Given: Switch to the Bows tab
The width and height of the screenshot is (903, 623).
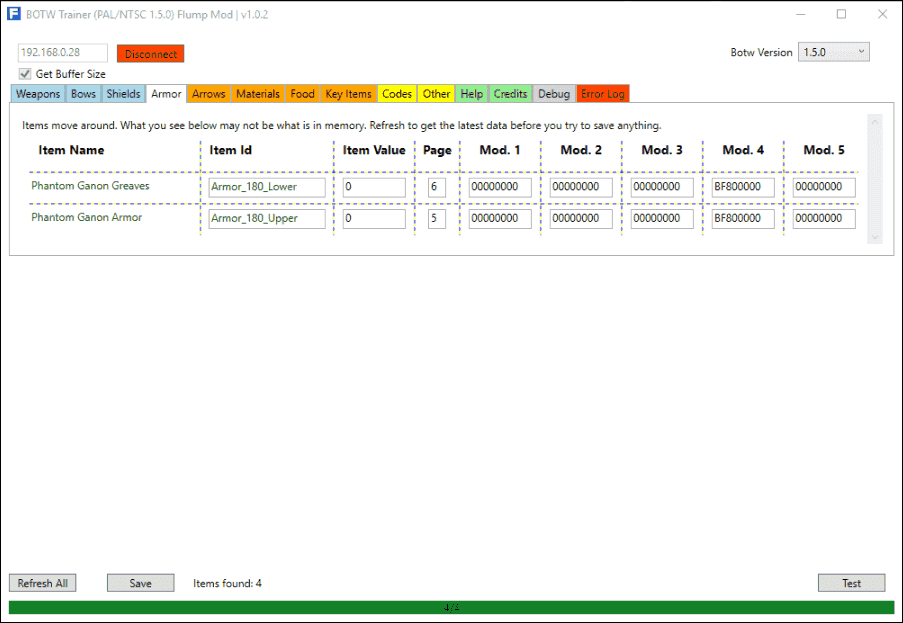Looking at the screenshot, I should (x=84, y=94).
